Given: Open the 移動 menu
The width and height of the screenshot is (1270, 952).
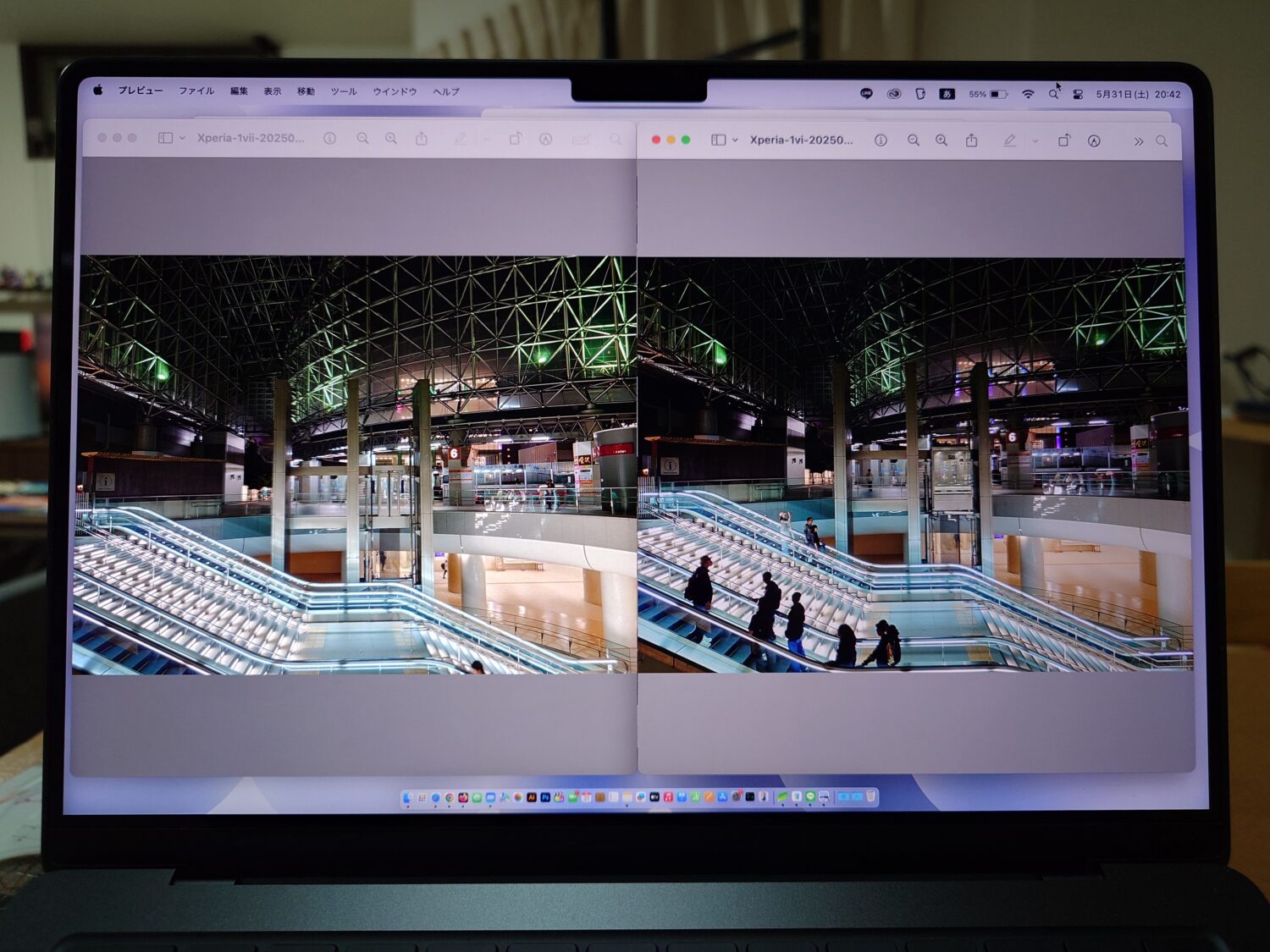Looking at the screenshot, I should (306, 91).
